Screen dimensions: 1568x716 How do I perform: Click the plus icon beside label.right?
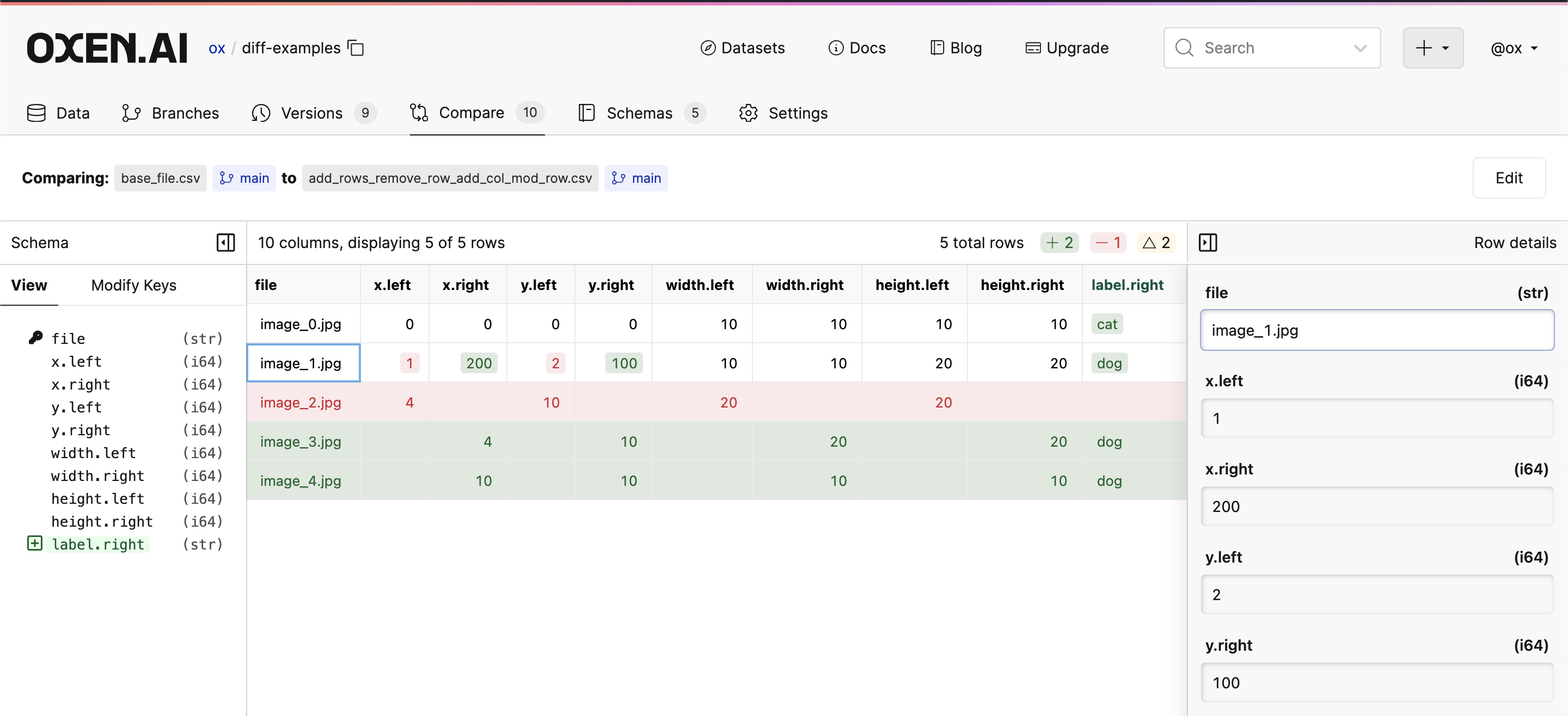[35, 543]
